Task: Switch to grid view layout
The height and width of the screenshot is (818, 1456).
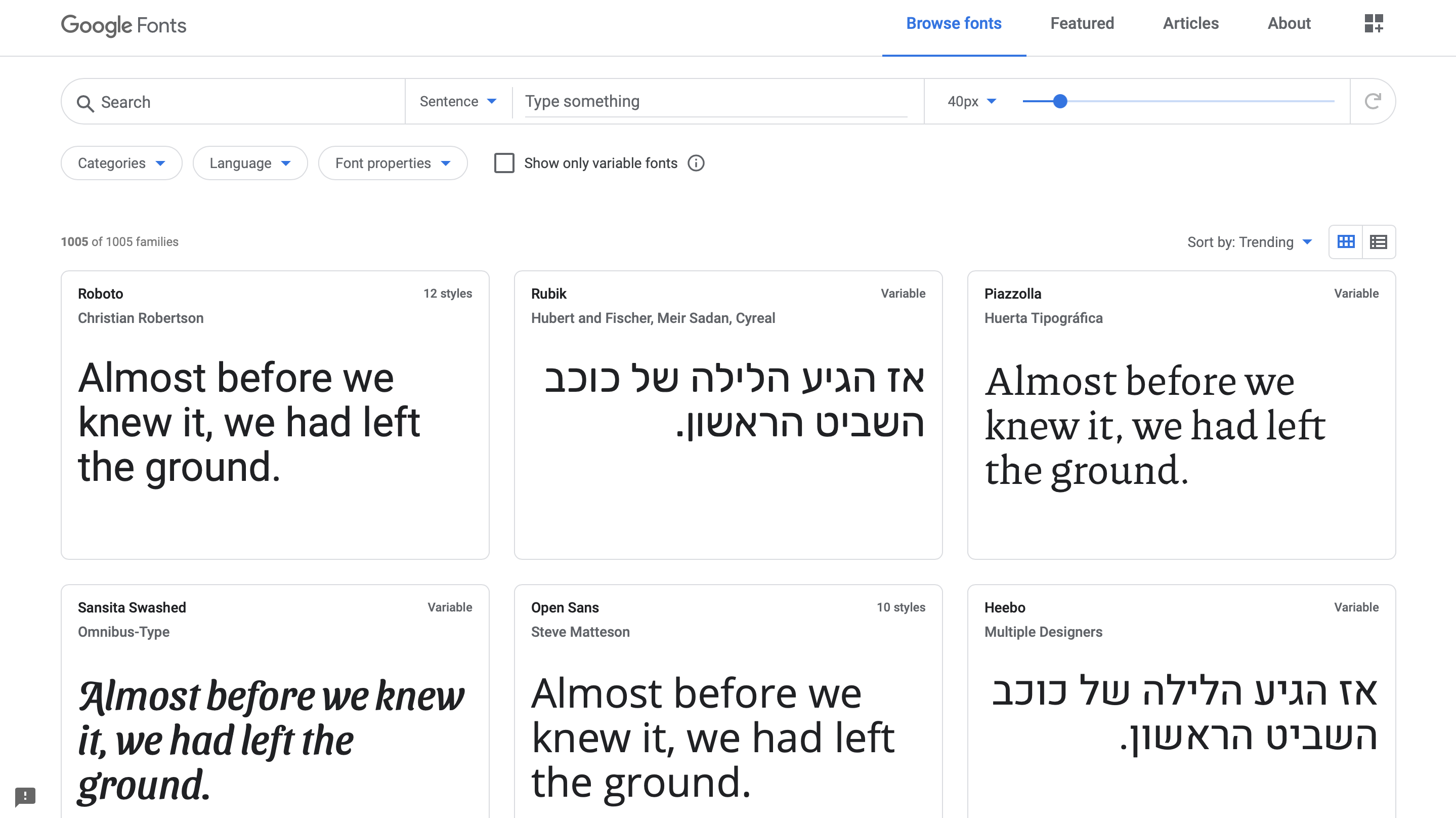Action: (x=1346, y=241)
